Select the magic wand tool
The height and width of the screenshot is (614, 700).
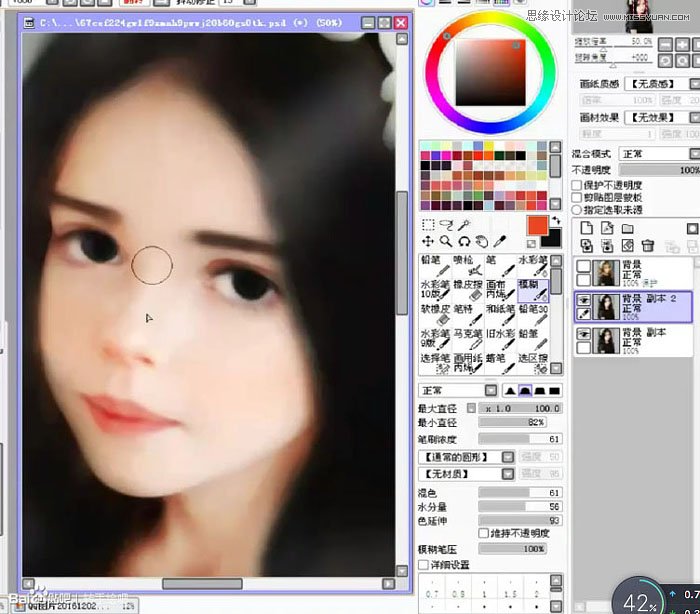coord(464,225)
